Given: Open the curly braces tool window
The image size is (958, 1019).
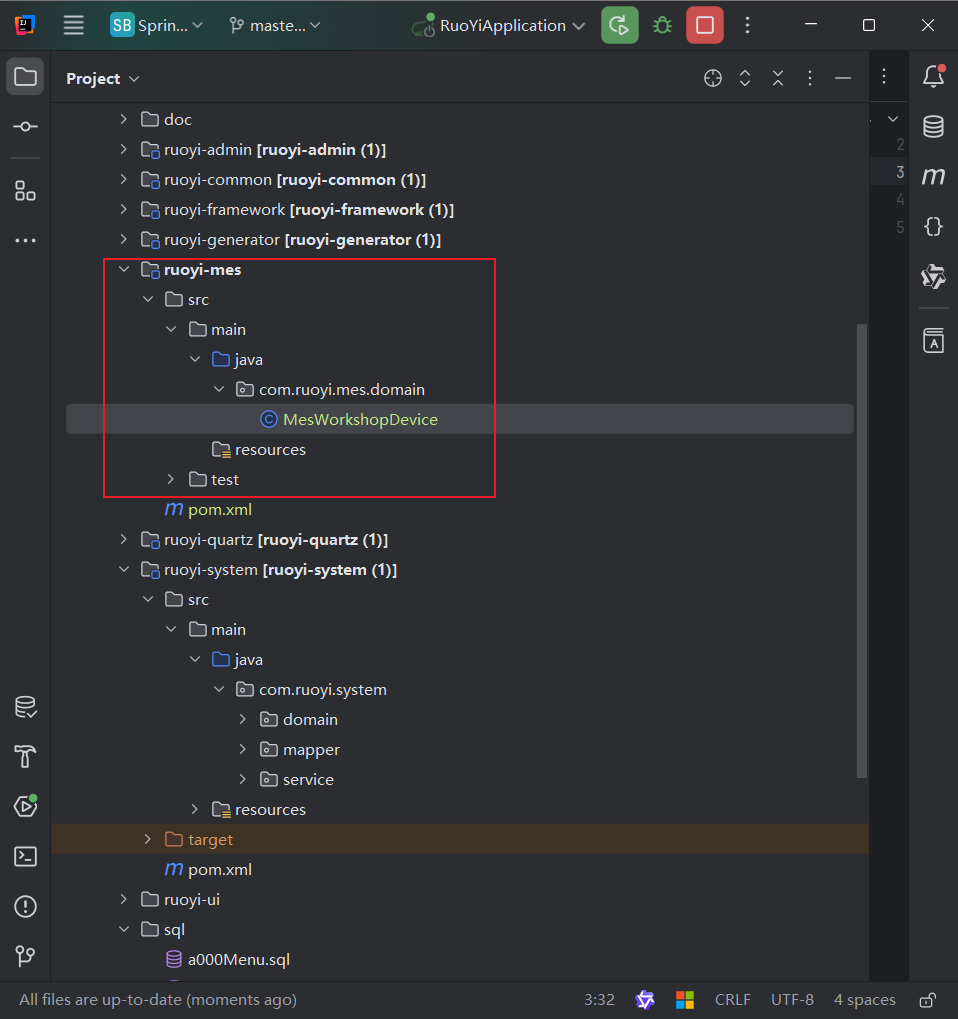Looking at the screenshot, I should pyautogui.click(x=934, y=226).
